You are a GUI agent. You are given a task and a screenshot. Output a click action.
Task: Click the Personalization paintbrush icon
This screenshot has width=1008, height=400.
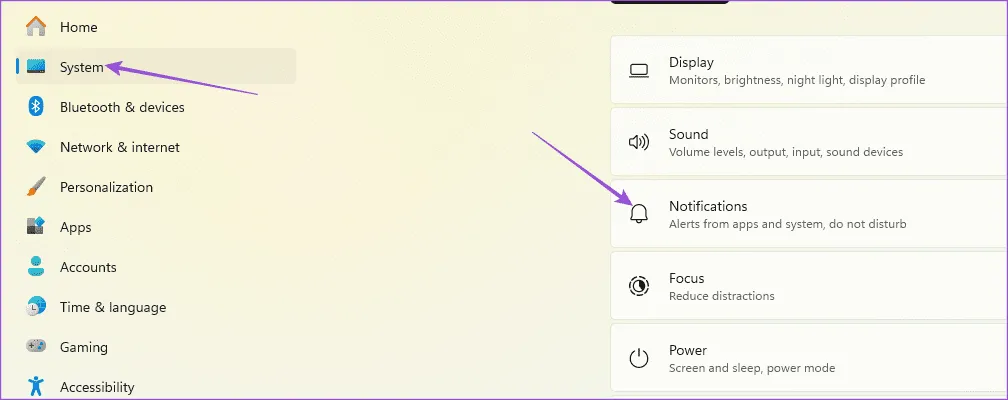pos(36,187)
